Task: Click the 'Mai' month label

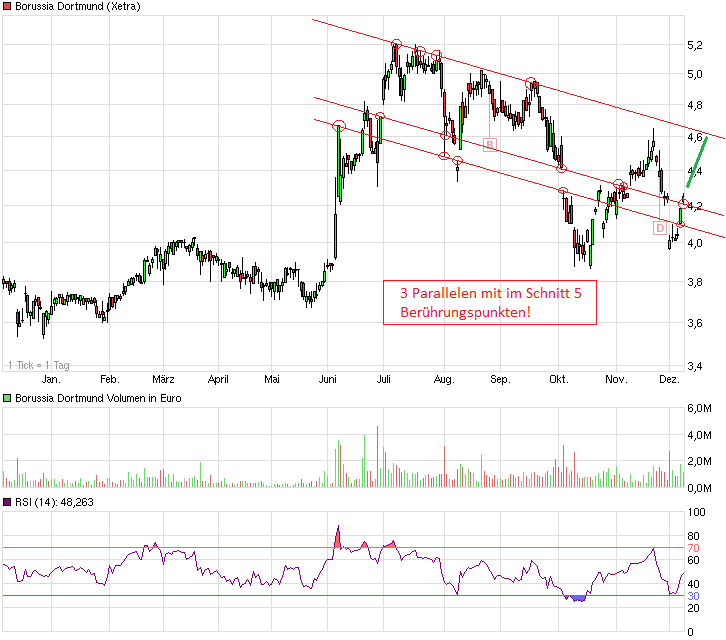Action: pos(272,379)
